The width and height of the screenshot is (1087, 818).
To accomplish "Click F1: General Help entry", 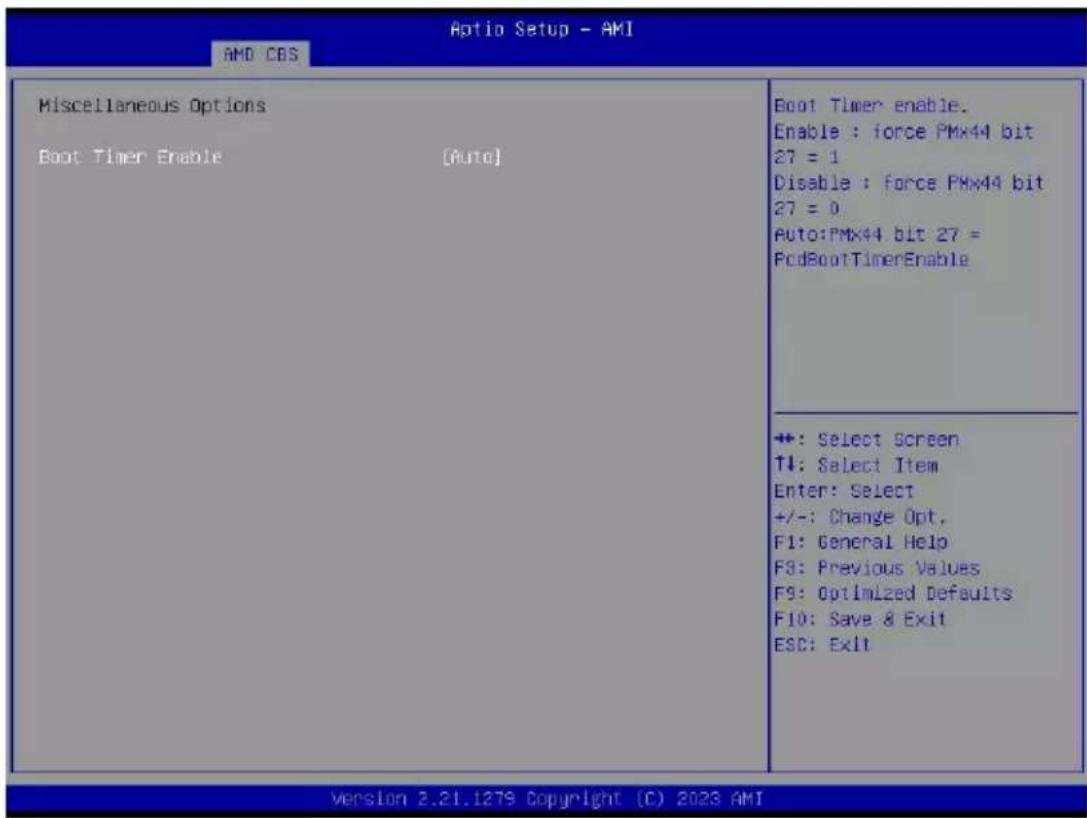I will 860,542.
